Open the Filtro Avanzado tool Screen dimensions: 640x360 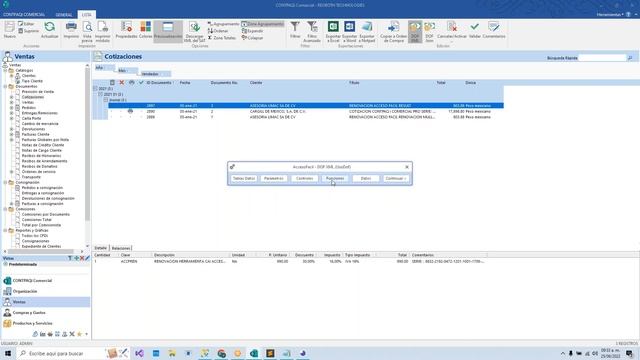pos(312,31)
